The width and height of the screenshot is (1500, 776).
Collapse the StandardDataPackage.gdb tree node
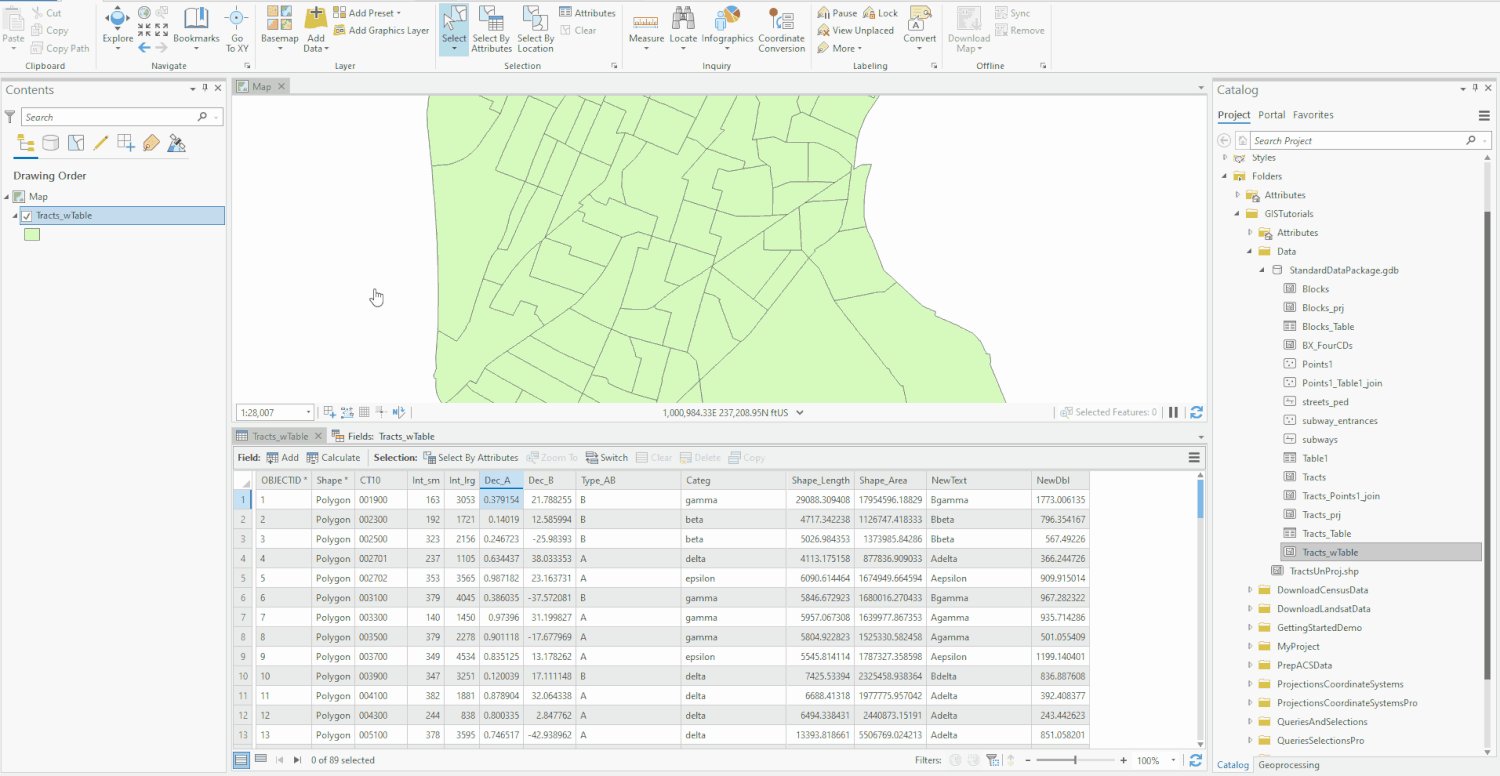pos(1262,270)
